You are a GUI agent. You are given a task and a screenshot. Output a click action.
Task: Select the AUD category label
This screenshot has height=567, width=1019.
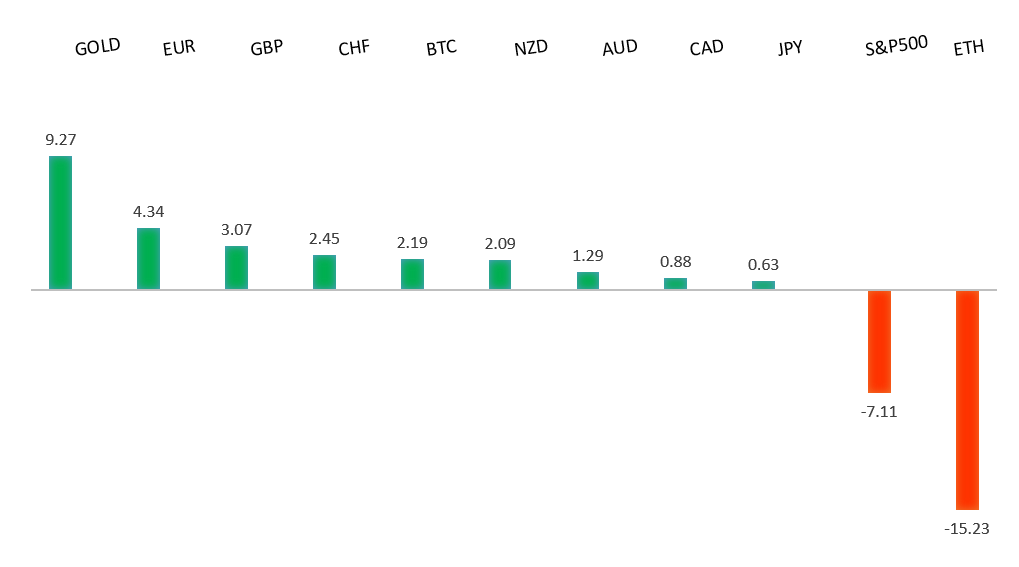point(620,48)
